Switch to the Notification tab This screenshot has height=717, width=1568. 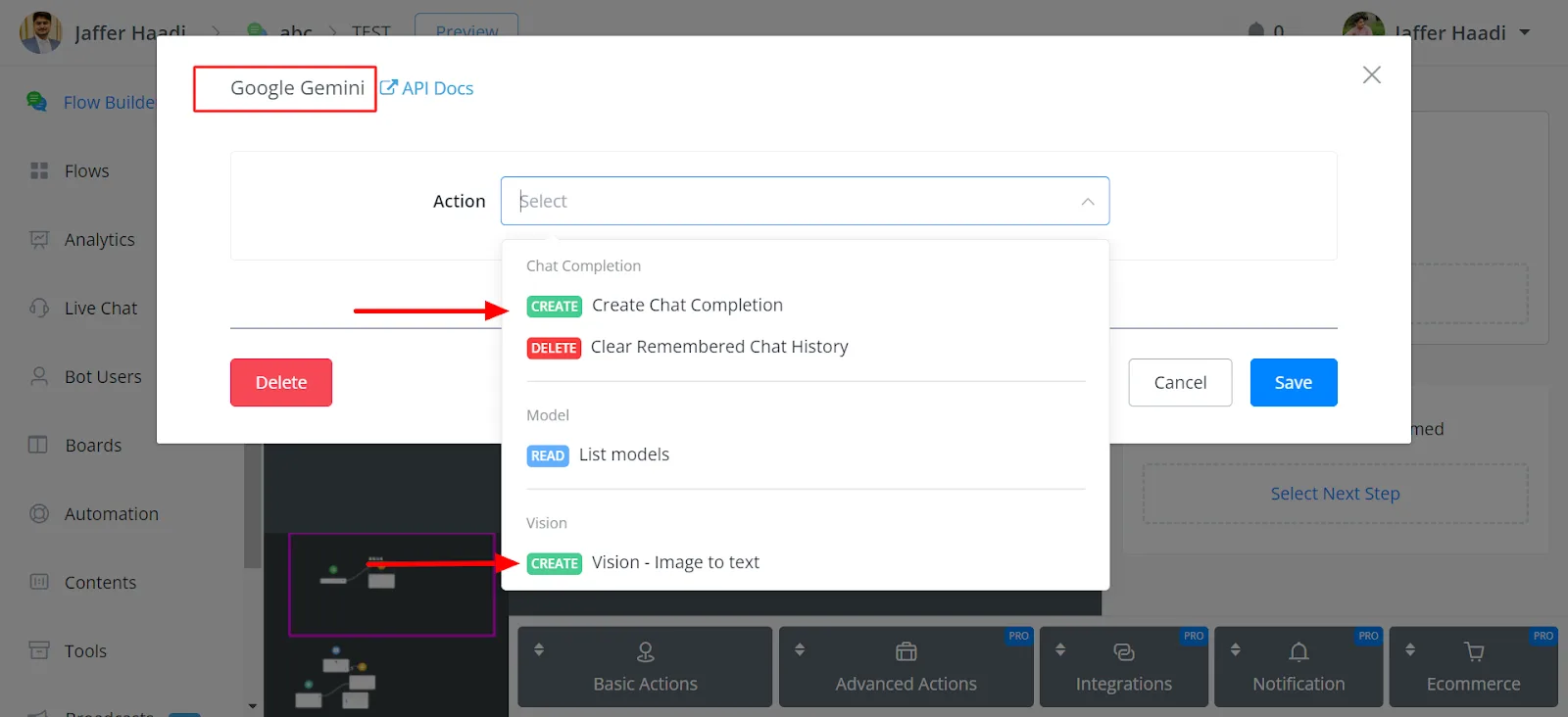[x=1298, y=667]
